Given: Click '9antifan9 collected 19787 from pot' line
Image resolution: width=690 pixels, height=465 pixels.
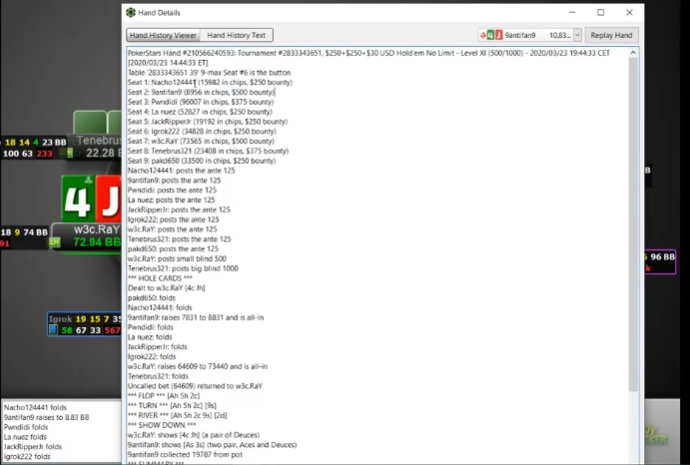Looking at the screenshot, I should 185,454.
